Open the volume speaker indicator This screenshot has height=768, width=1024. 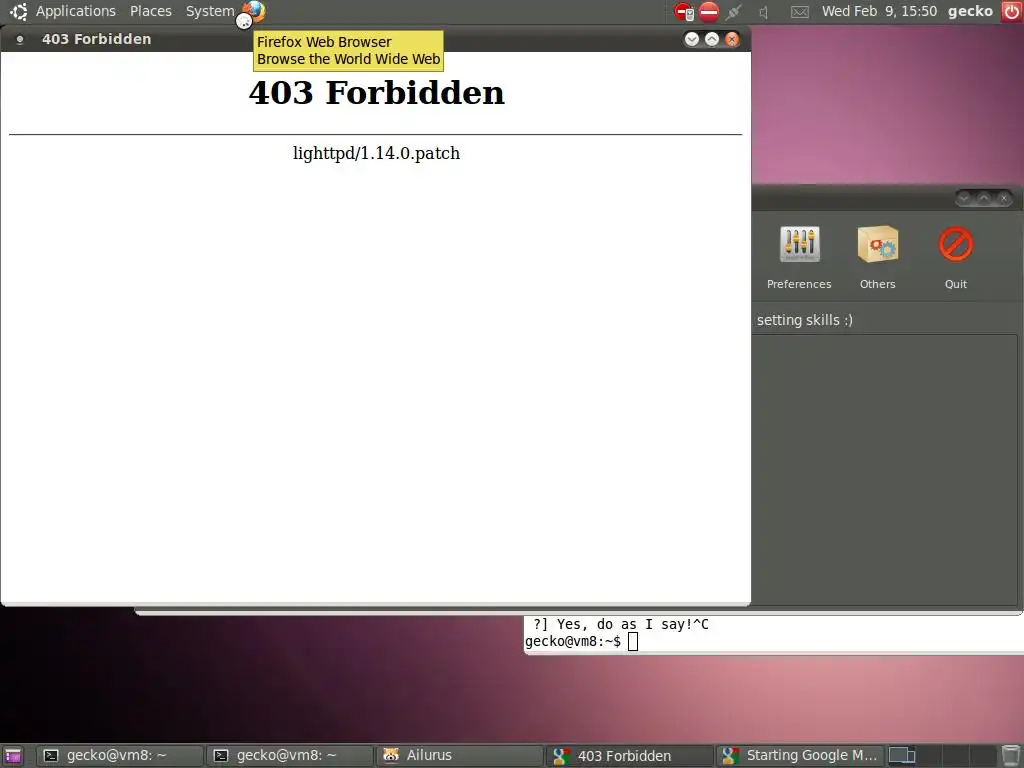(763, 11)
